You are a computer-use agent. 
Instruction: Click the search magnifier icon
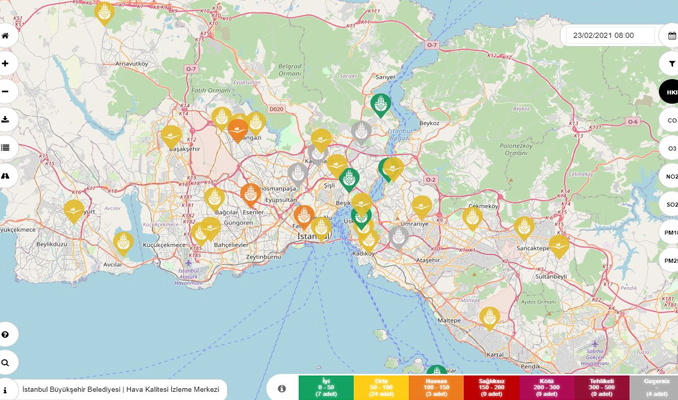click(x=6, y=363)
